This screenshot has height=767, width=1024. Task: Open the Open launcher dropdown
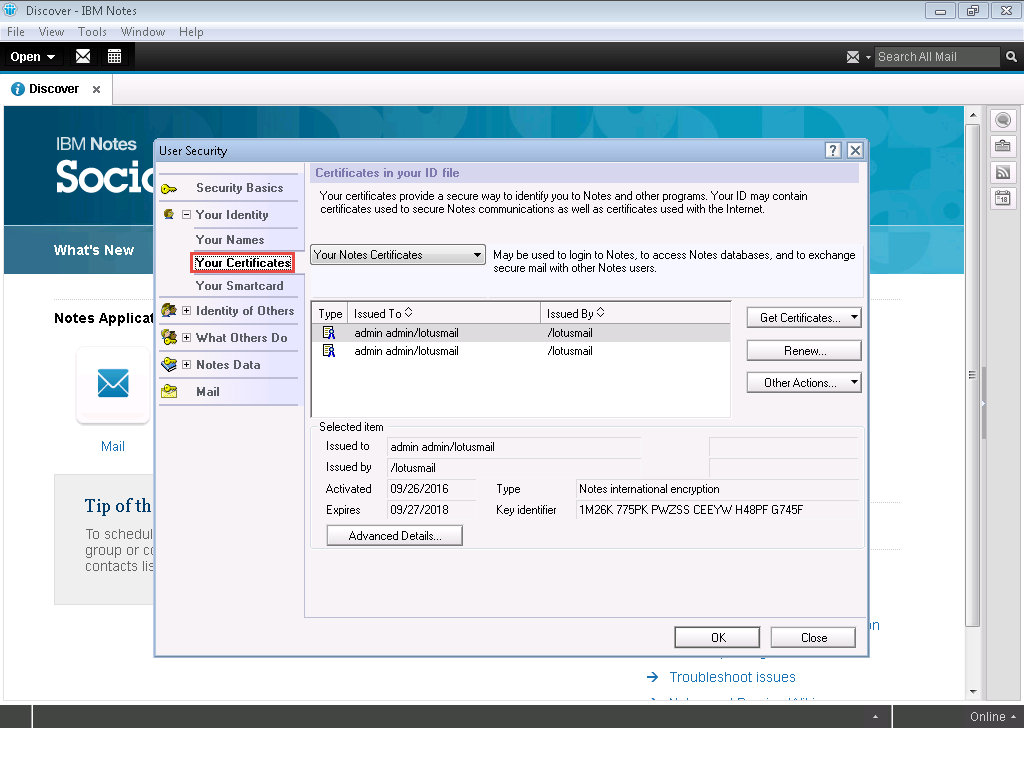point(32,57)
